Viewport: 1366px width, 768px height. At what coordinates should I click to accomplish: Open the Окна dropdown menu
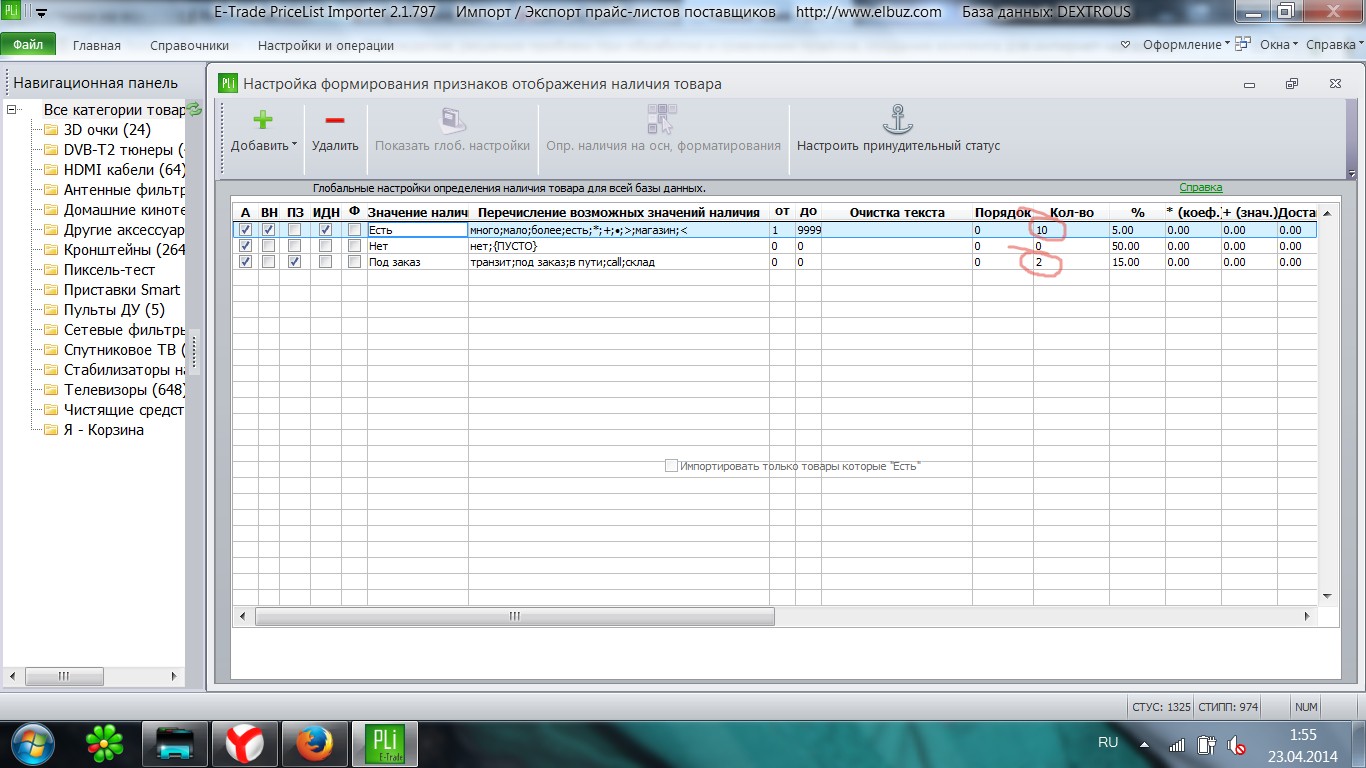[x=1279, y=45]
